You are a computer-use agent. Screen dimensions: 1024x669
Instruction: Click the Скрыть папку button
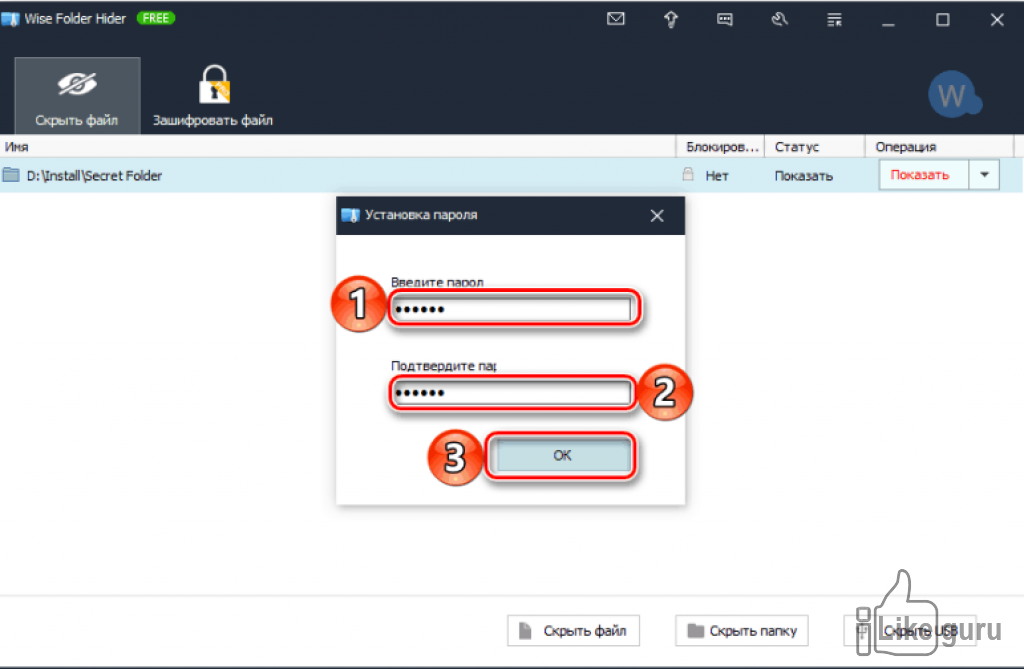(742, 630)
